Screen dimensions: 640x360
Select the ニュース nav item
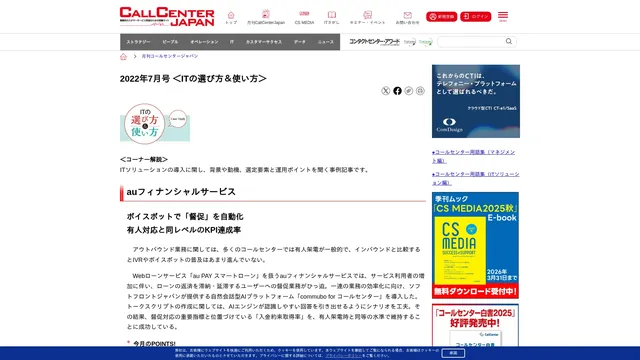pyautogui.click(x=326, y=42)
